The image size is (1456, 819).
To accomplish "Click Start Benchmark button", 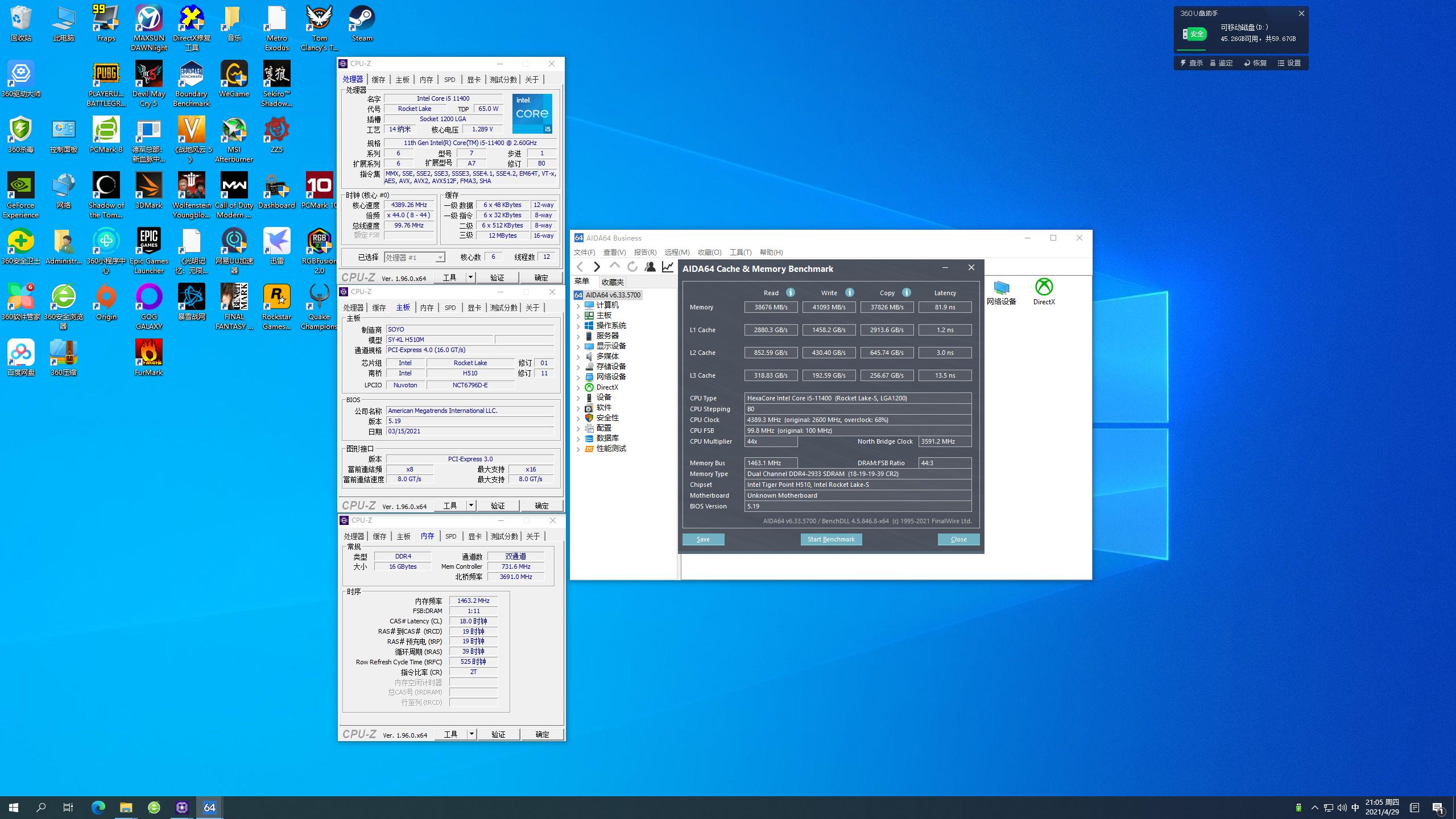I will pyautogui.click(x=831, y=539).
